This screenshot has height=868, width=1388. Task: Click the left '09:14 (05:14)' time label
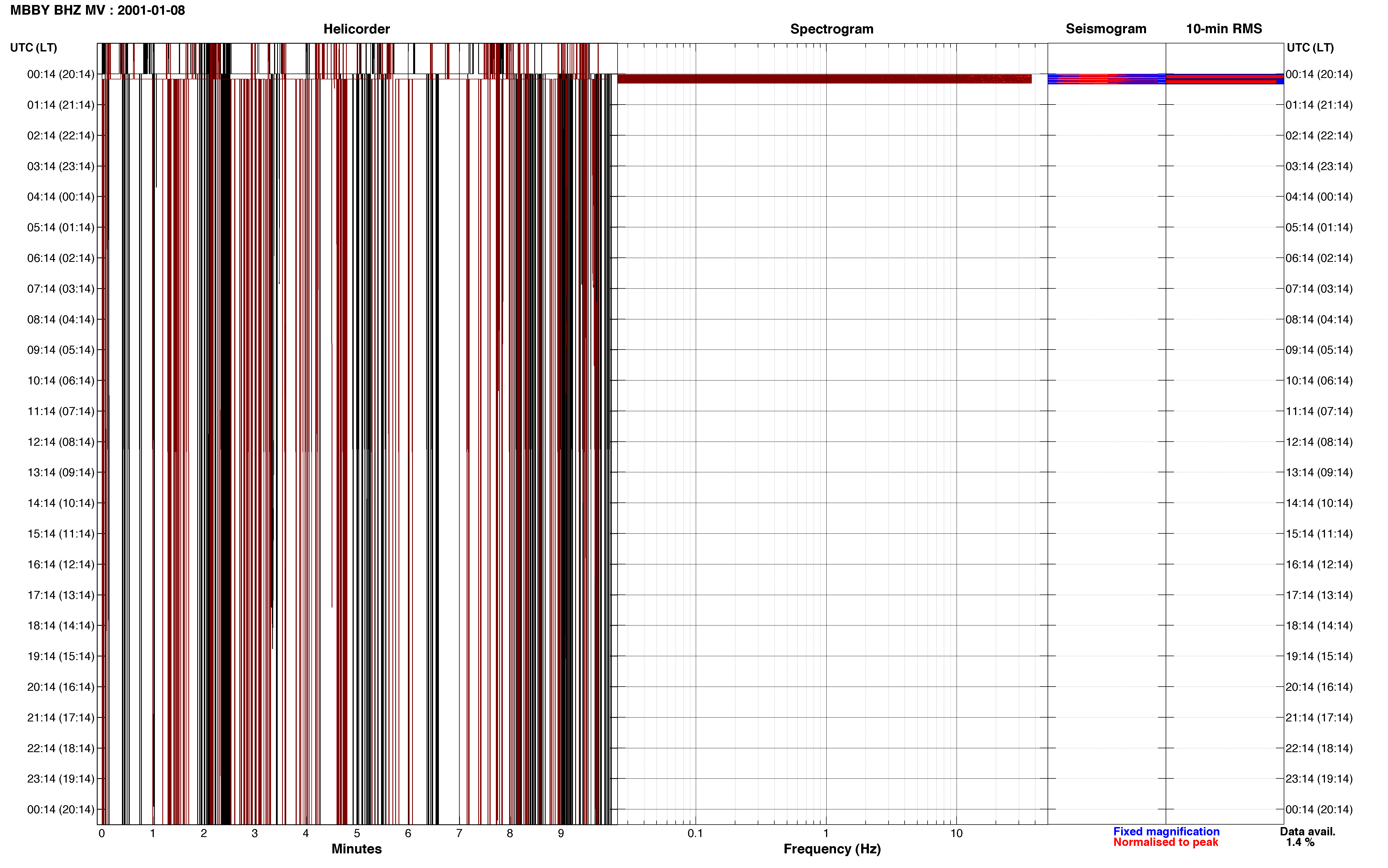tap(61, 350)
